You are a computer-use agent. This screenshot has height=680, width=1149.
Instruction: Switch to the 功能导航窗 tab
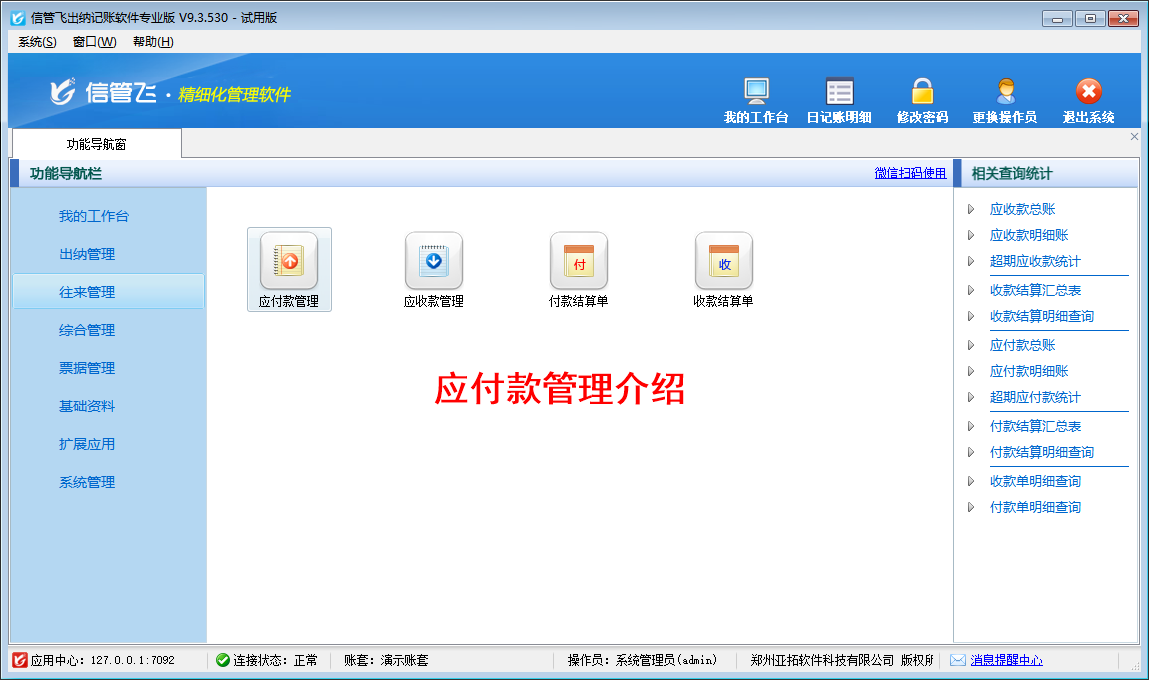pyautogui.click(x=96, y=144)
